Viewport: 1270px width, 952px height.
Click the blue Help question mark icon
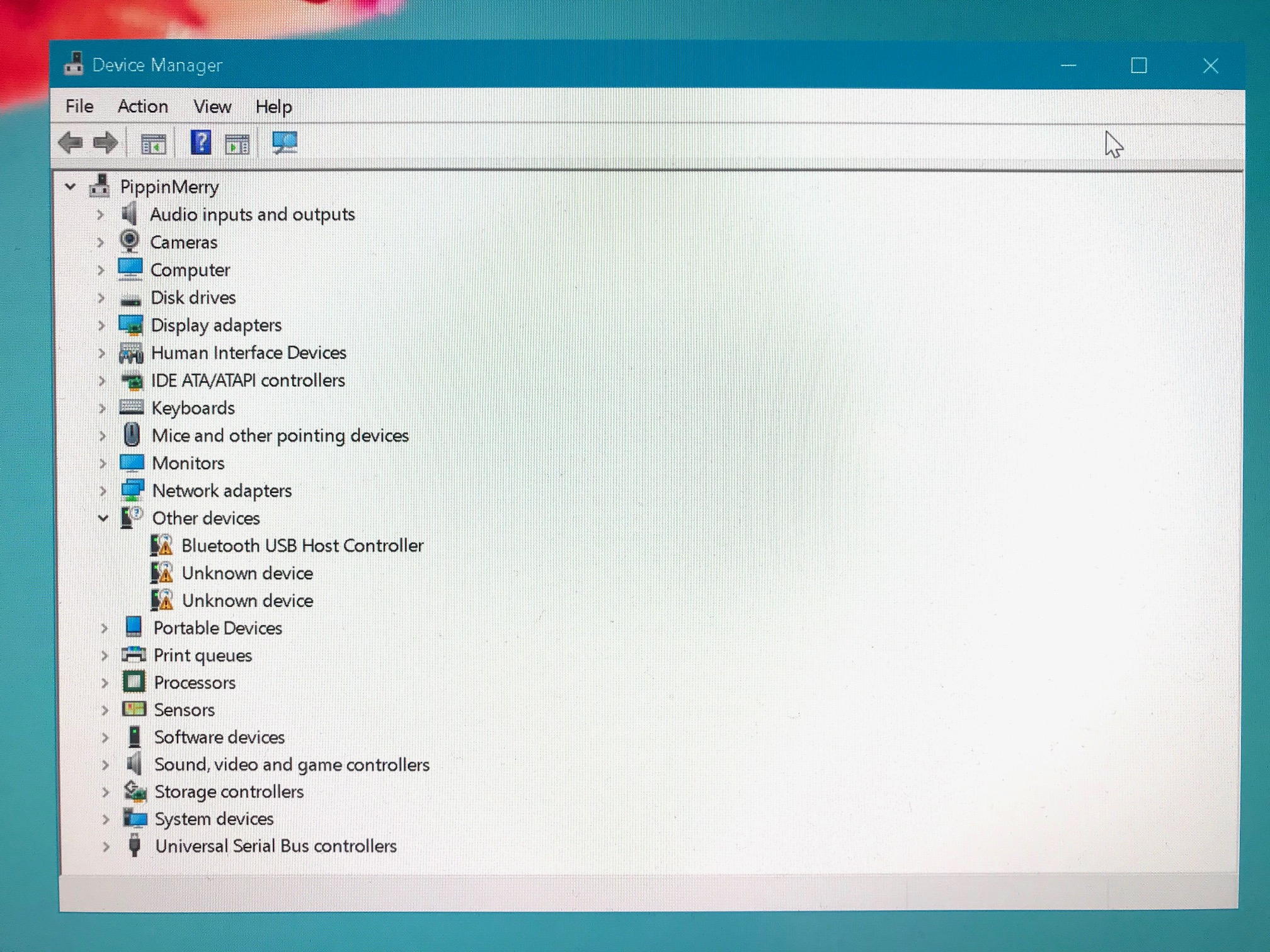[201, 143]
